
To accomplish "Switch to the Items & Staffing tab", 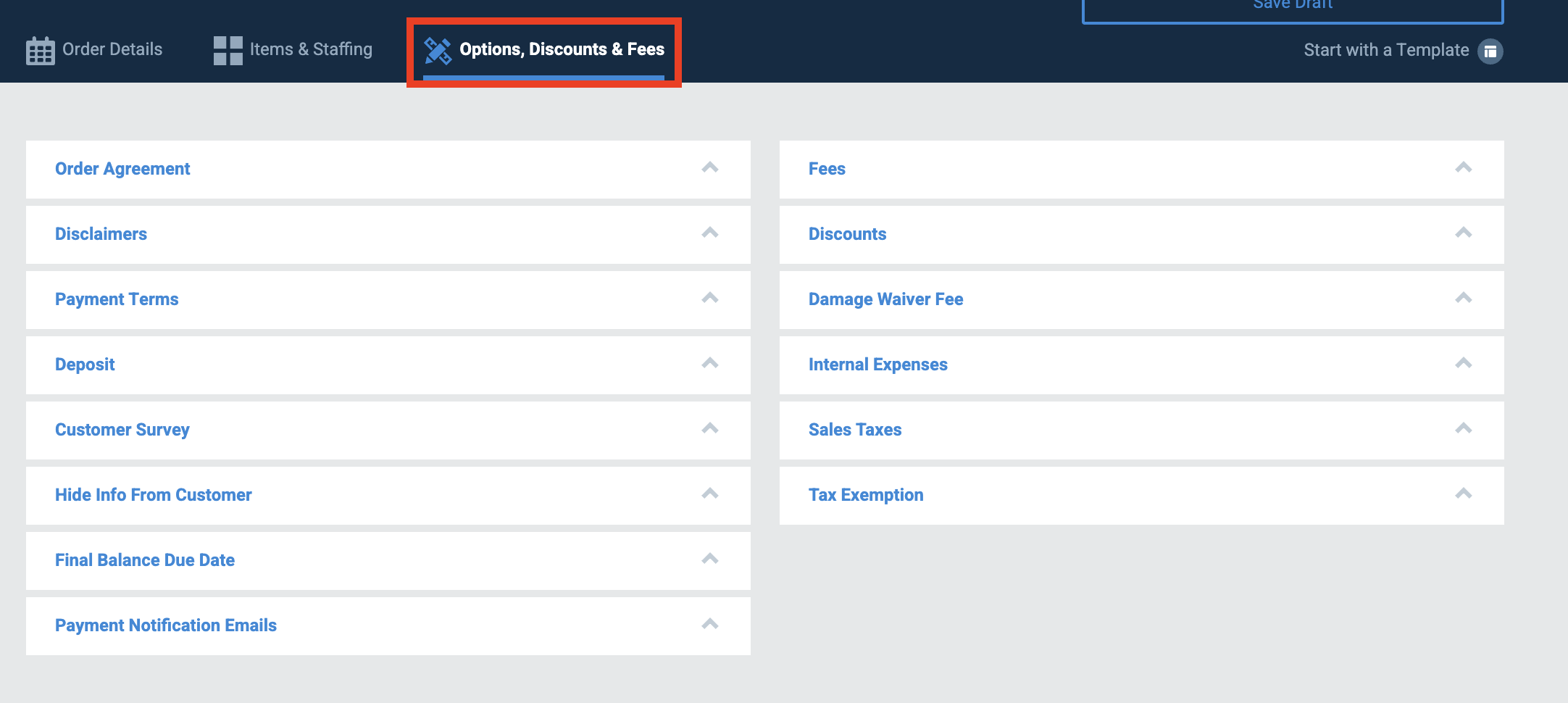I will 293,50.
